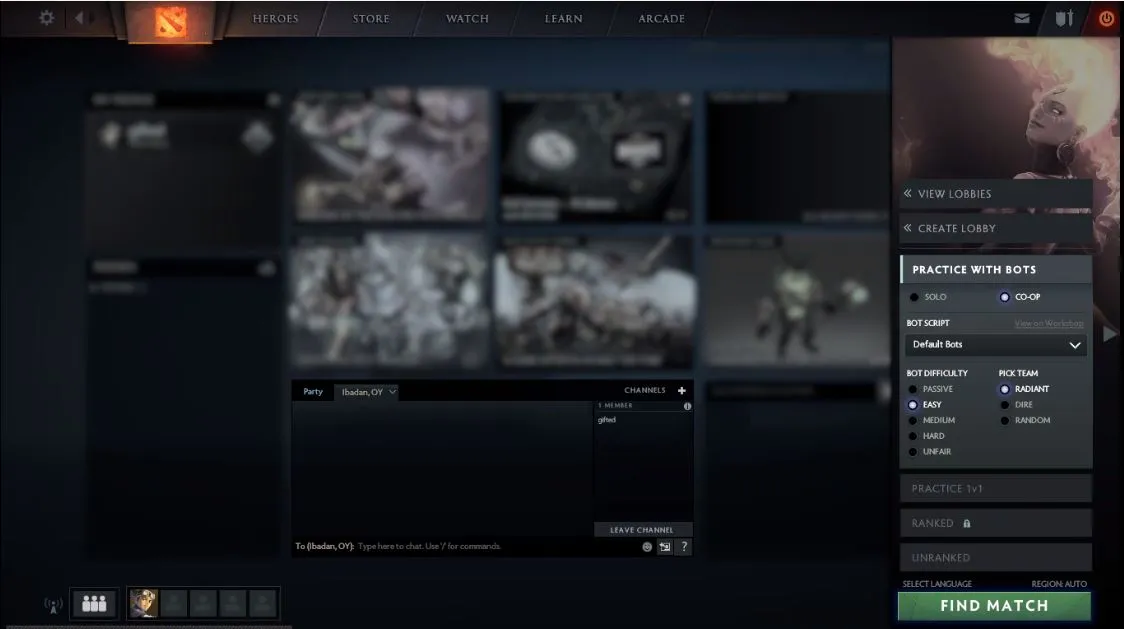Click LEAVE CHANNEL button
Image resolution: width=1124 pixels, height=629 pixels.
pos(642,530)
